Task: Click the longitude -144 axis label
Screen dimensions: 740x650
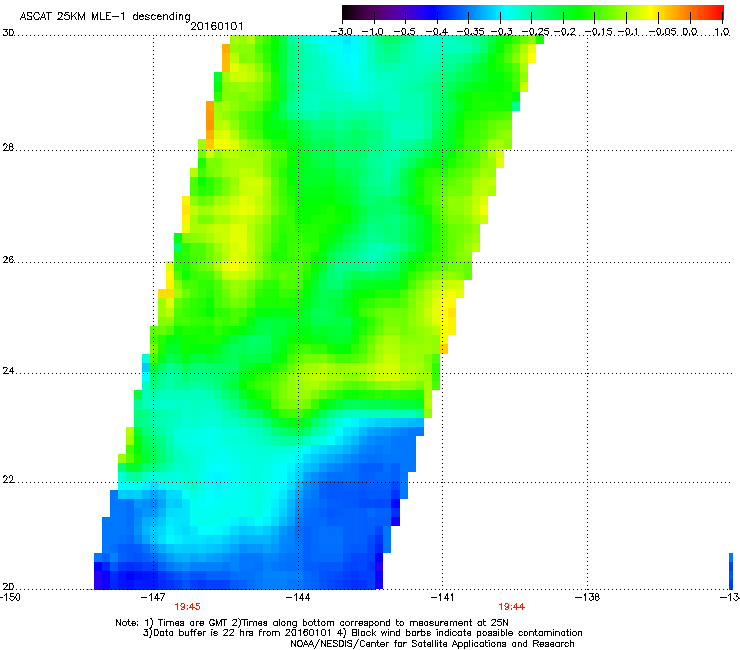Action: point(298,597)
